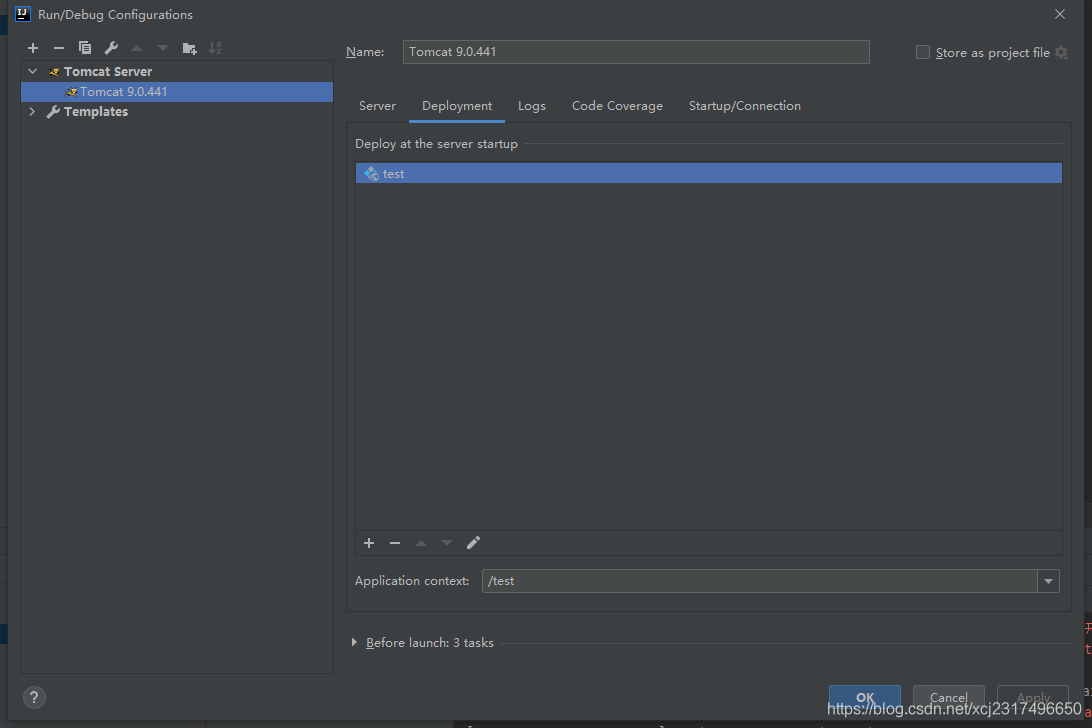
Task: Edit the selected deployment artifact
Action: click(x=473, y=543)
